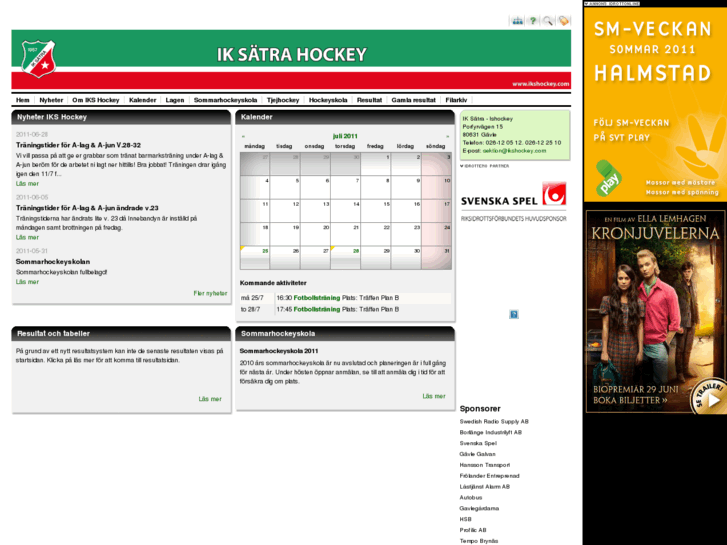The width and height of the screenshot is (727, 545).
Task: Click Boka biljetter in Kronjuvelerna ad
Action: pos(631,400)
